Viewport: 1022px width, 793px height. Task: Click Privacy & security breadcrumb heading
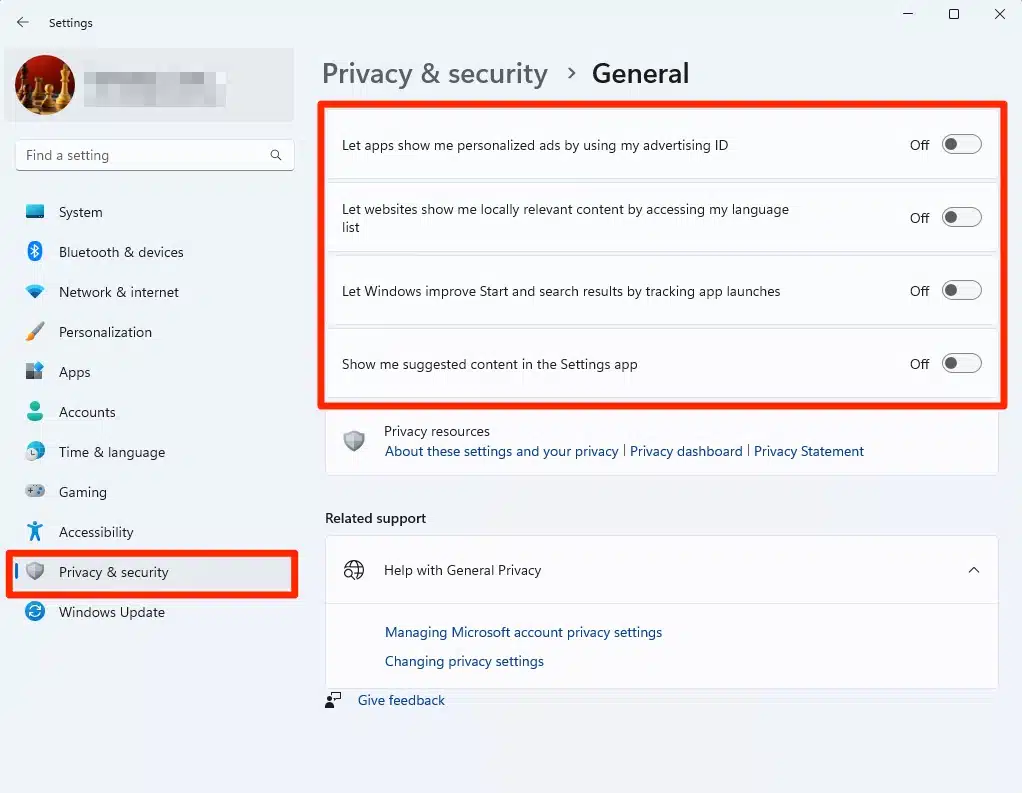click(435, 74)
